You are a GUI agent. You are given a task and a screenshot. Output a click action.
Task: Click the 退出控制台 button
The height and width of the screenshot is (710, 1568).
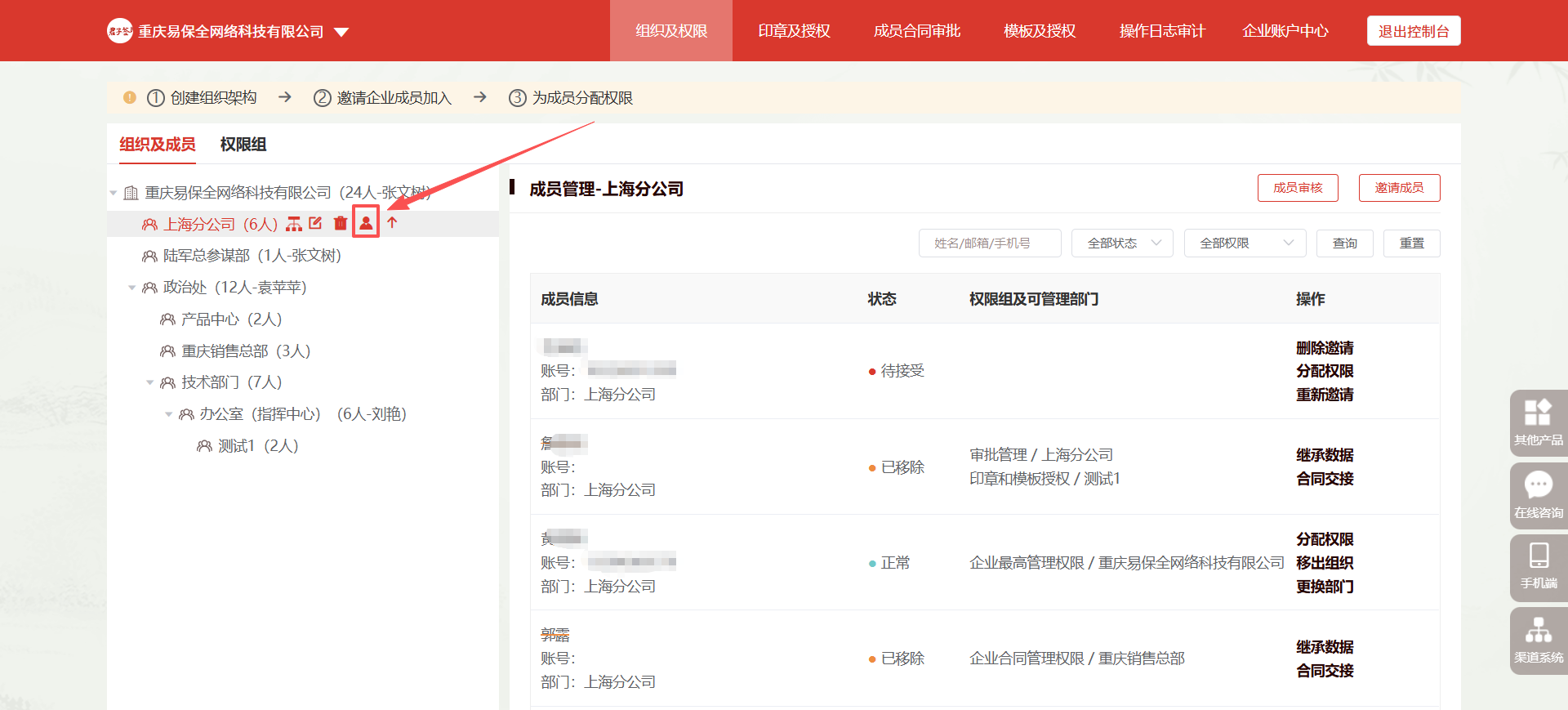point(1413,31)
